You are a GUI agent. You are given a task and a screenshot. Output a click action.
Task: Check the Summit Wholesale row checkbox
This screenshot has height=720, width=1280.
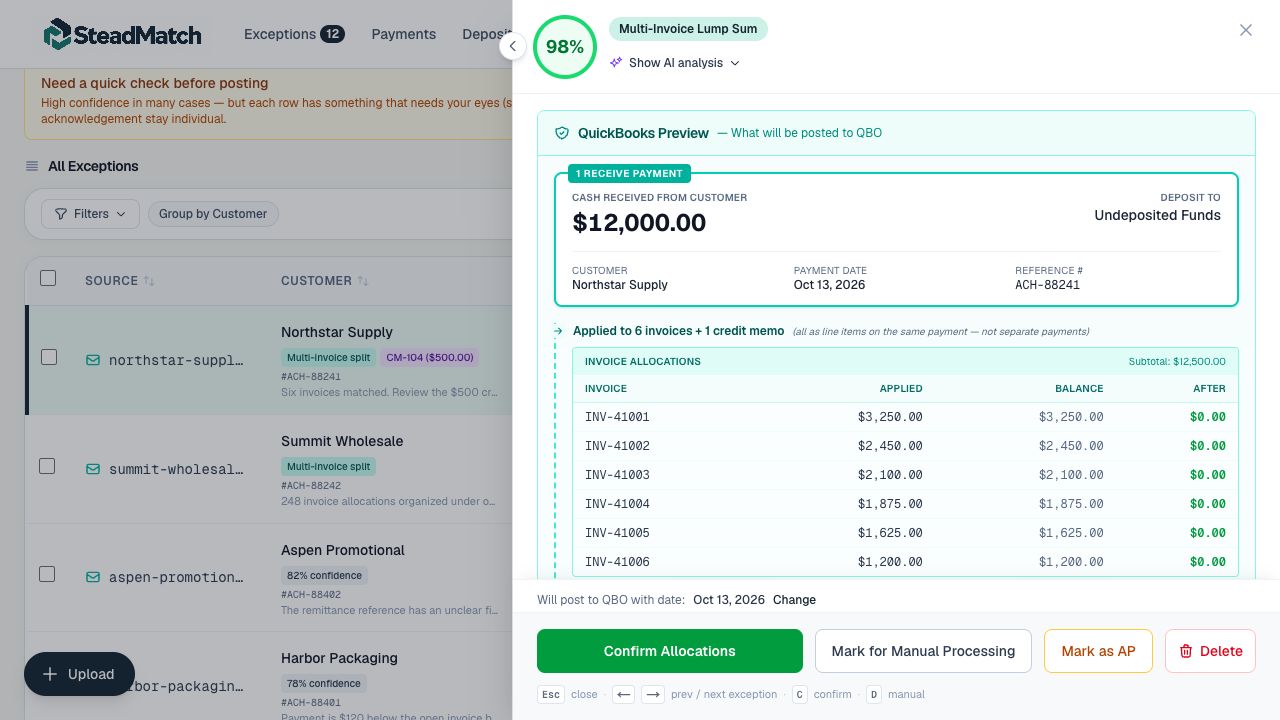point(47,466)
